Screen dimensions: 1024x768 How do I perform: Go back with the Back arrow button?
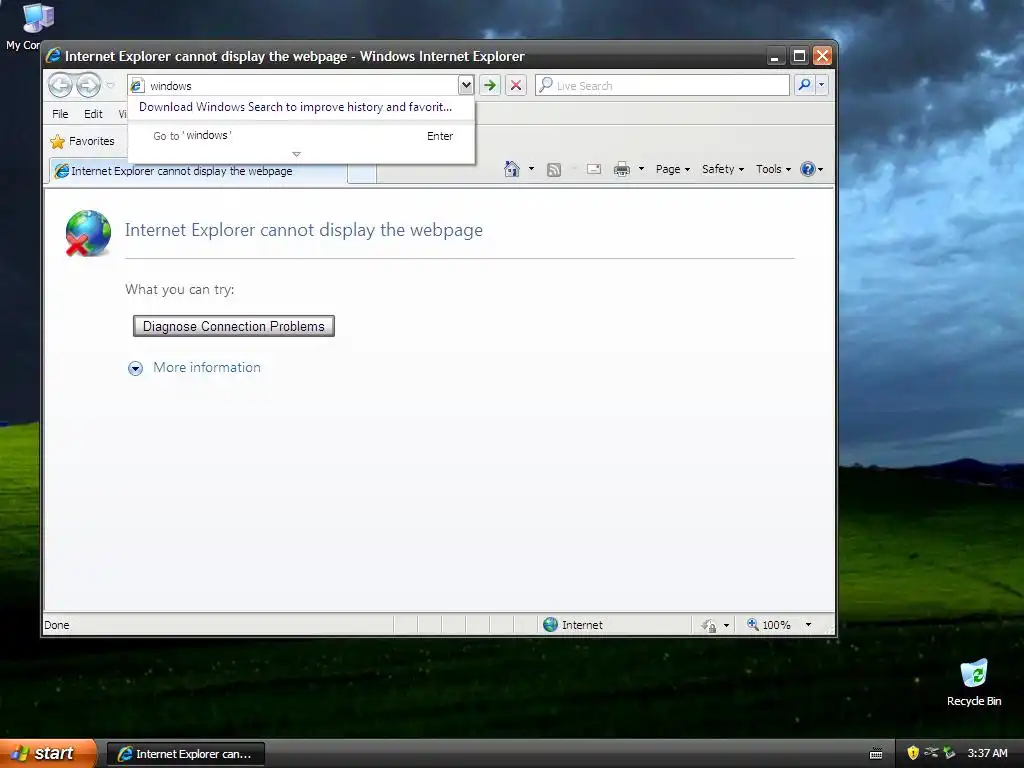61,86
